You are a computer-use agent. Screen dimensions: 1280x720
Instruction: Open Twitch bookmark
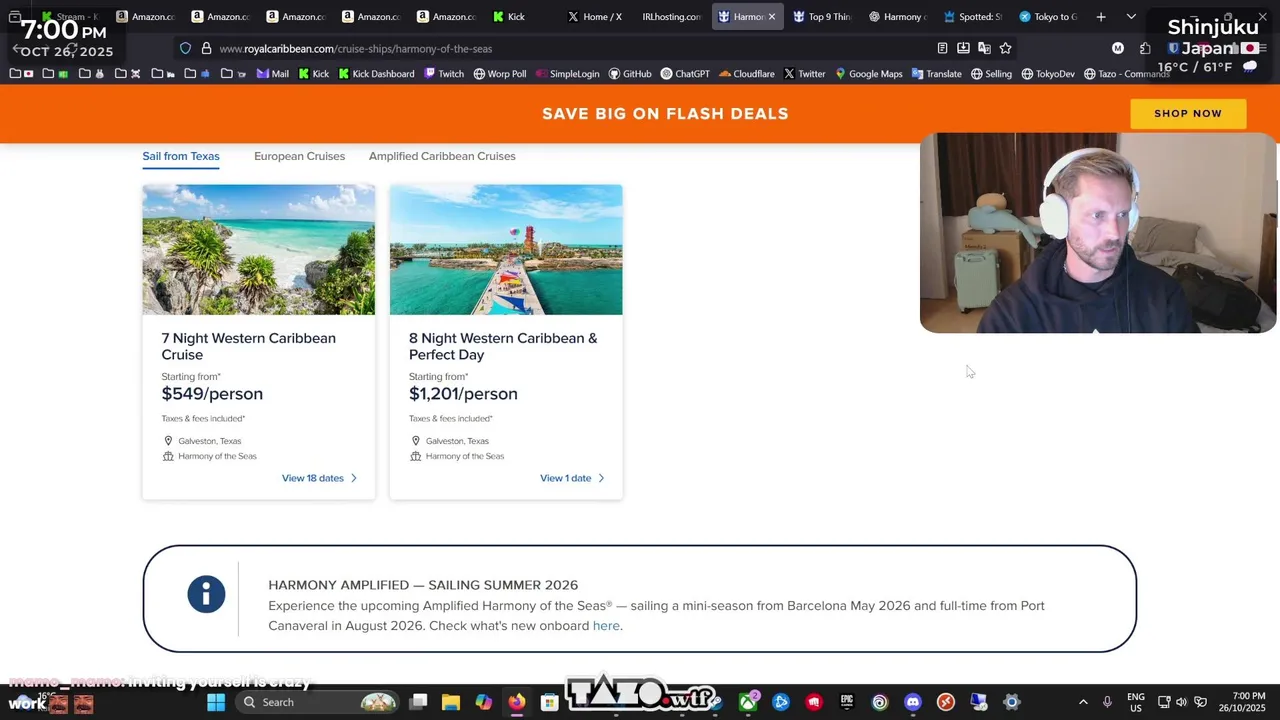444,74
